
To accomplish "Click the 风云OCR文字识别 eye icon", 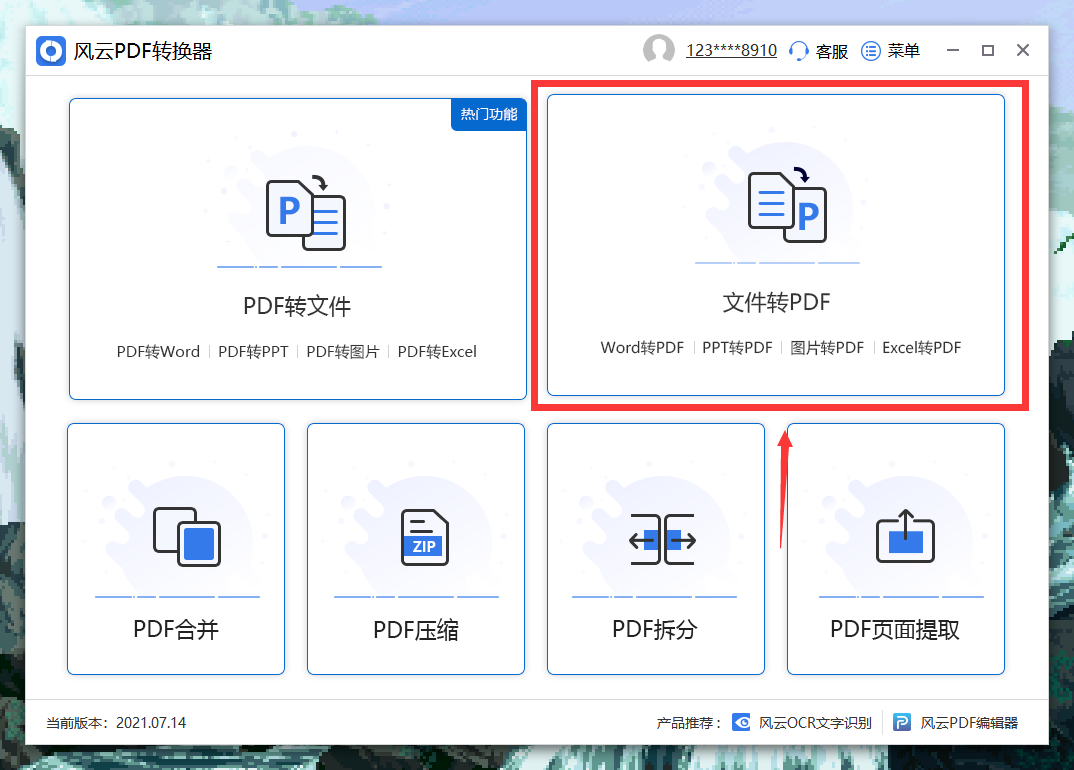I will pos(741,722).
